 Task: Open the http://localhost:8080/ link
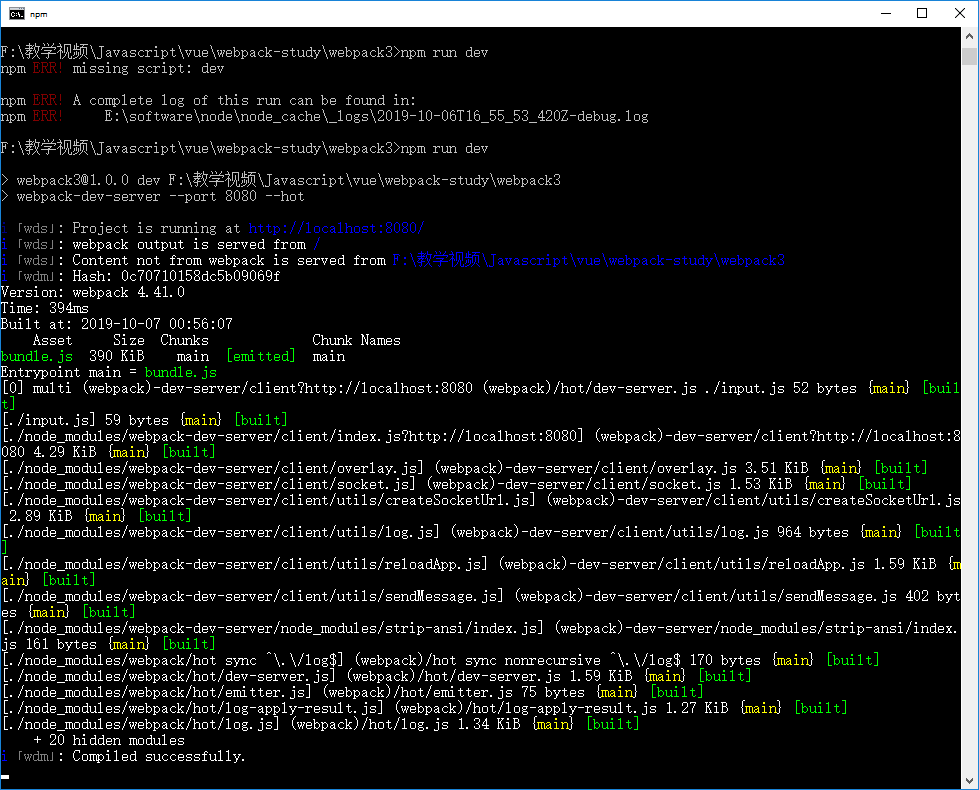[x=337, y=228]
